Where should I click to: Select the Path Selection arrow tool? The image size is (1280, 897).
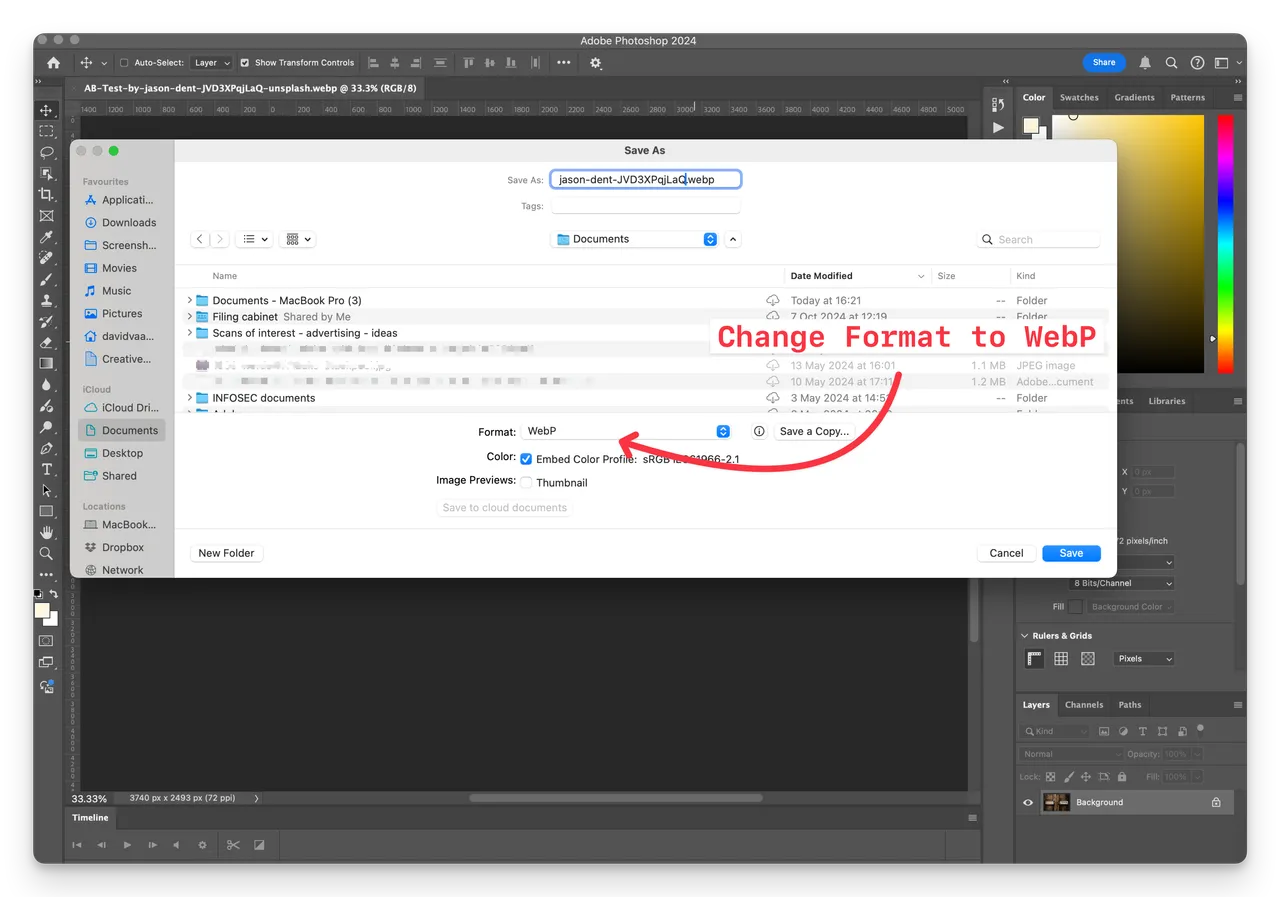[x=46, y=490]
